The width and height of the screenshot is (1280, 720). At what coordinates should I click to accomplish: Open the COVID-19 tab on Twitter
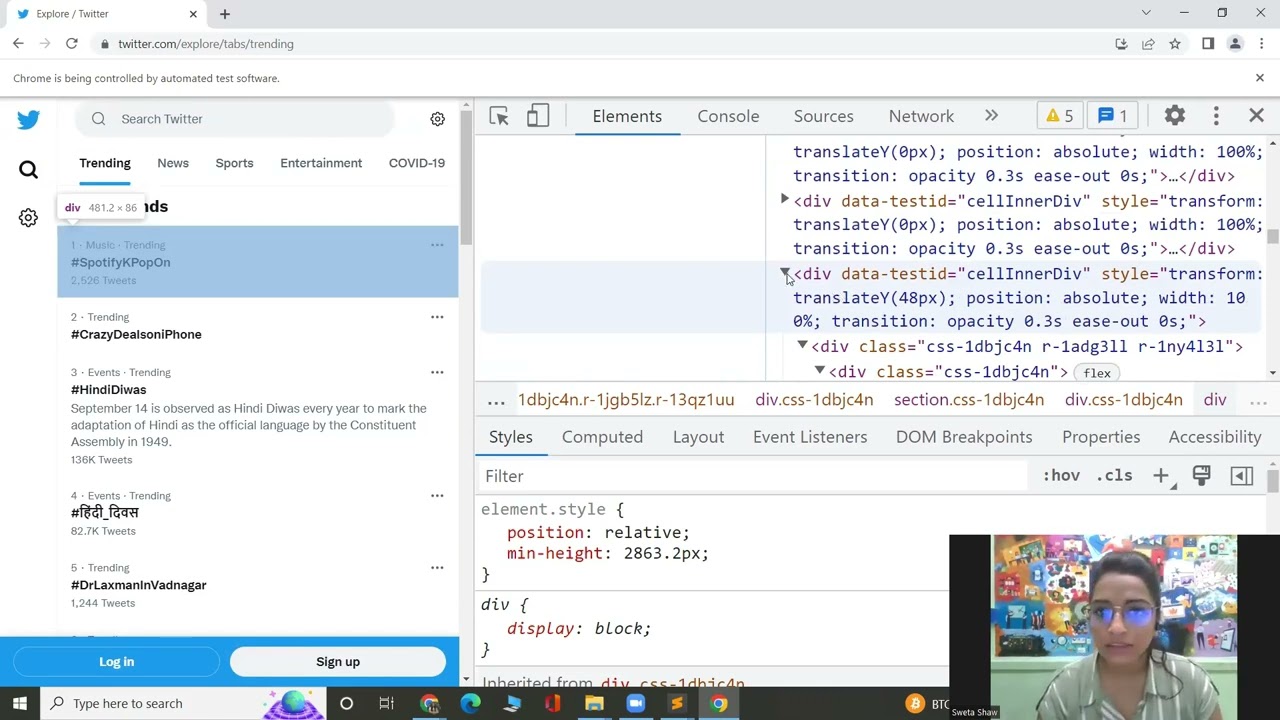(x=417, y=163)
